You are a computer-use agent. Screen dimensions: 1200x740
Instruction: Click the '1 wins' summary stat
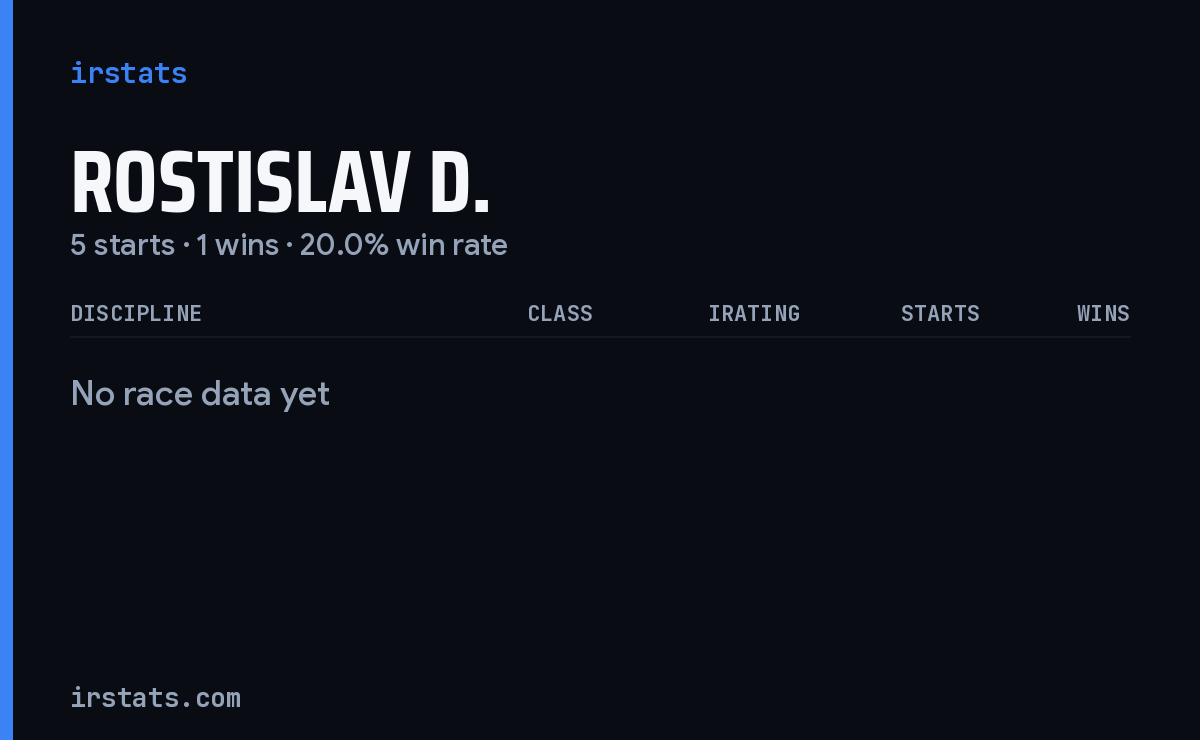pyautogui.click(x=237, y=245)
